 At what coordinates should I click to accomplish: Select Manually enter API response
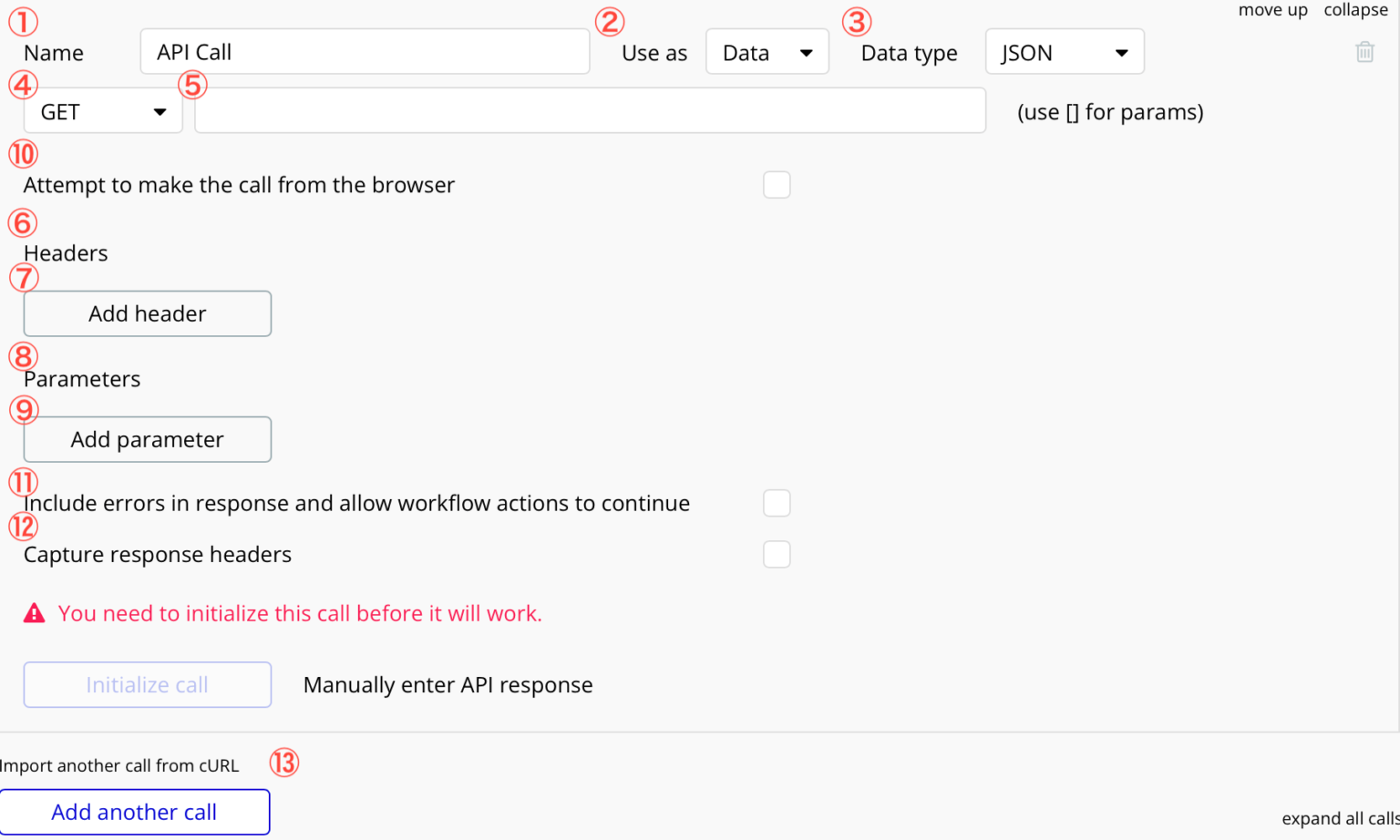[x=448, y=684]
